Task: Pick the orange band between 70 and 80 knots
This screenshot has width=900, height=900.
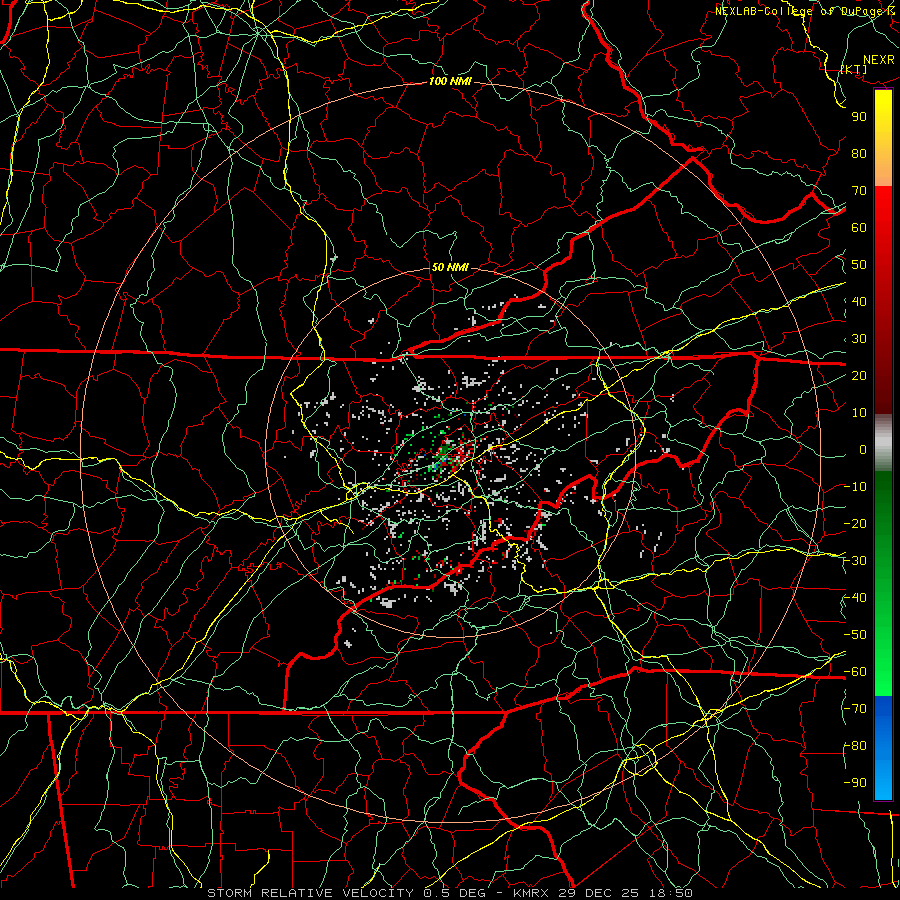Action: click(883, 170)
